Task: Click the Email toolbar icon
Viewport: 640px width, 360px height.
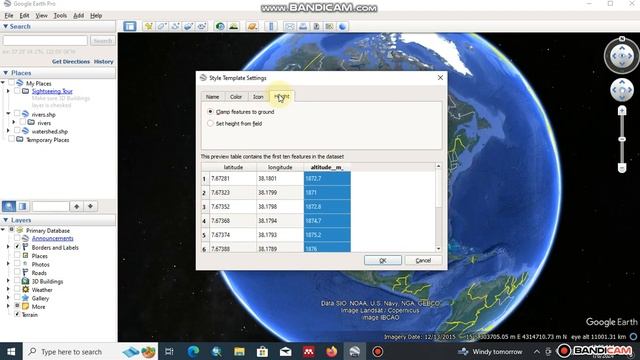Action: (x=290, y=27)
